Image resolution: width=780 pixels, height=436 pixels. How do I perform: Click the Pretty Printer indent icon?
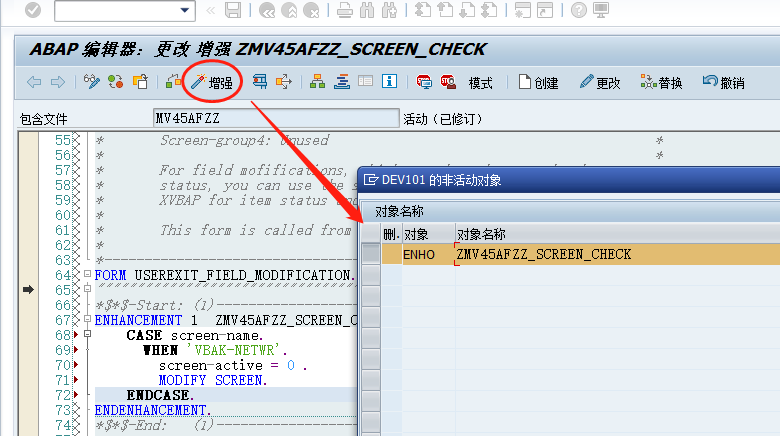[x=341, y=82]
